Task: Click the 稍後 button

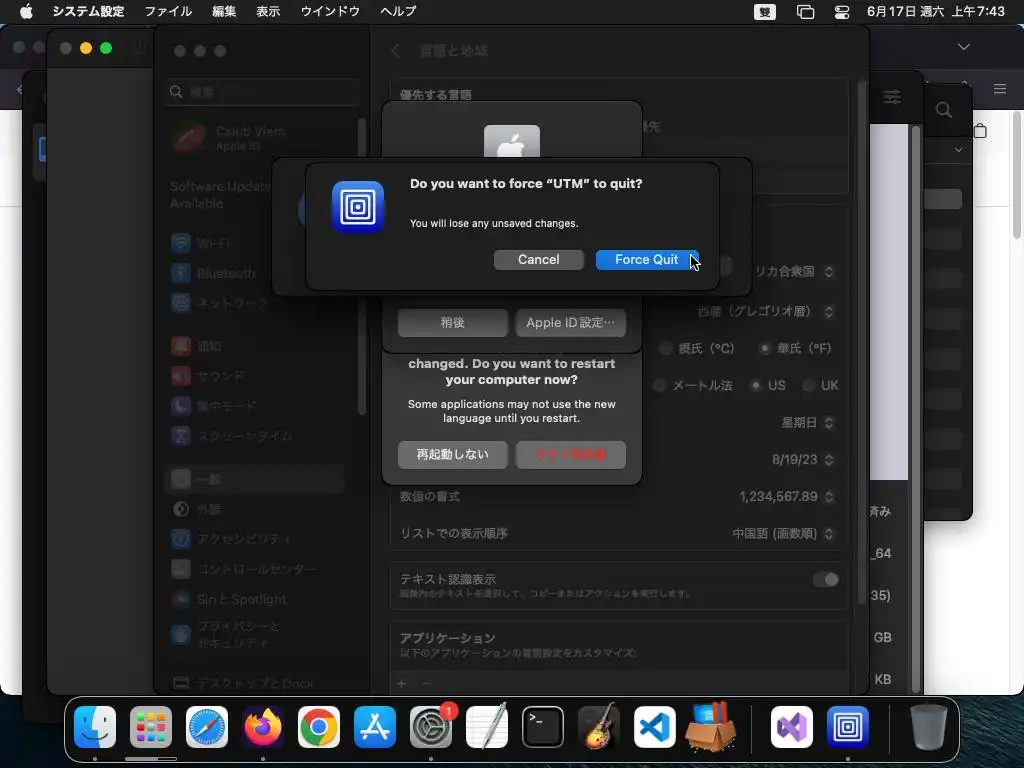Action: point(453,323)
